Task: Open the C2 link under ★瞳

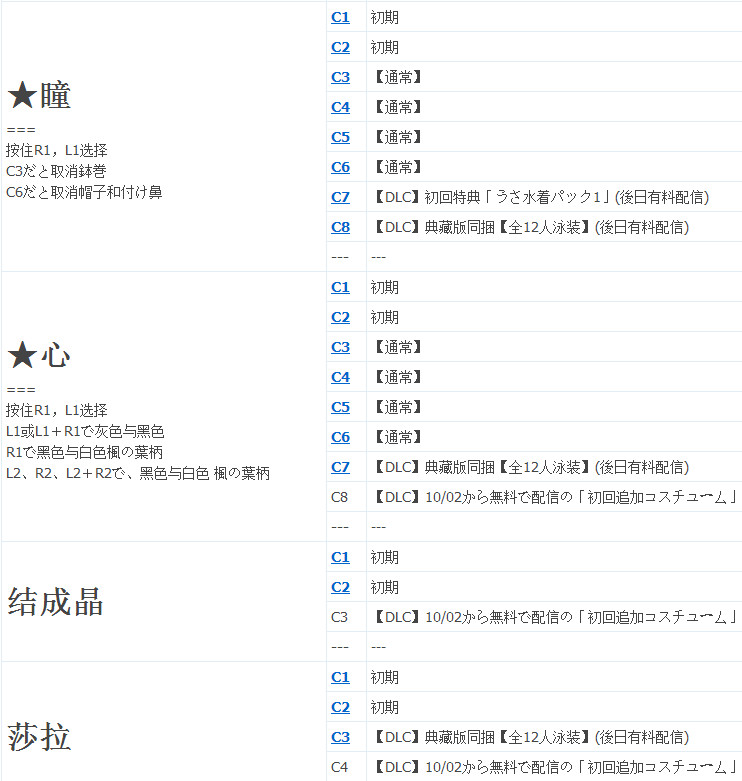Action: (x=340, y=47)
